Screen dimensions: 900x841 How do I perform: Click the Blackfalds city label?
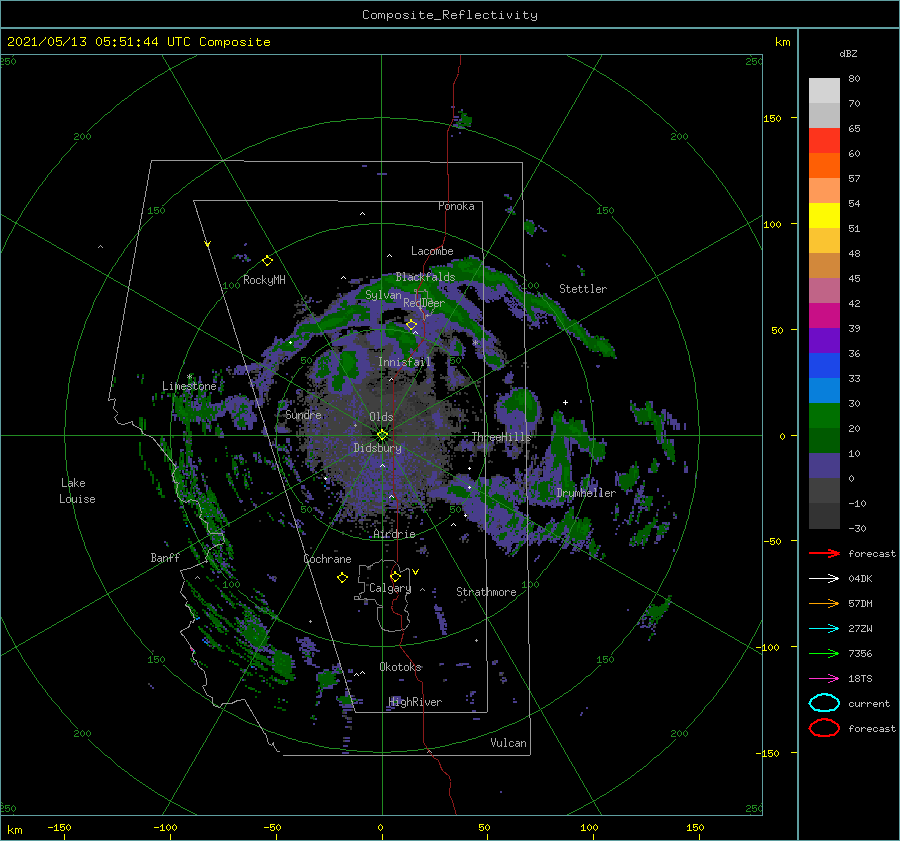(425, 277)
